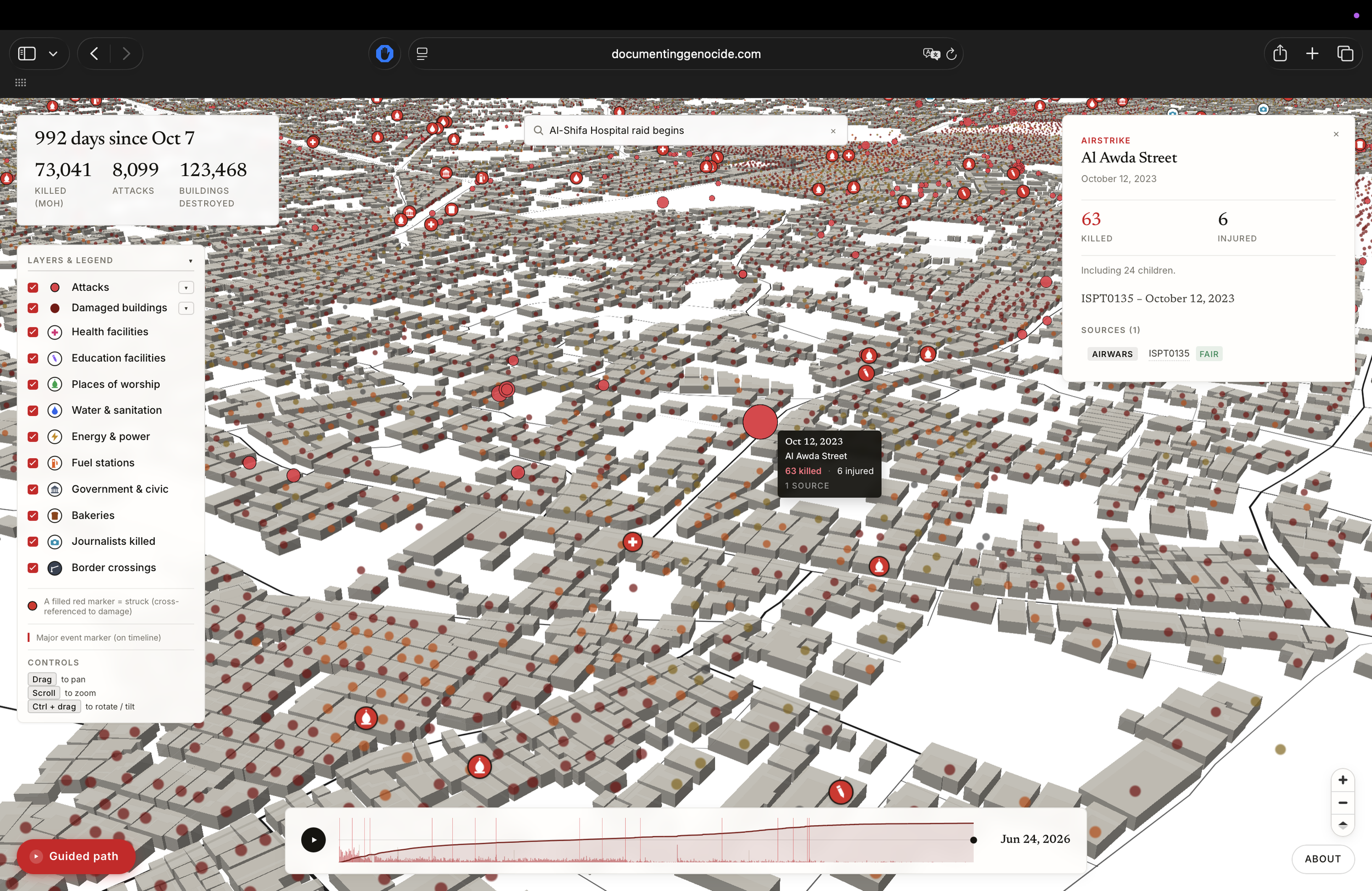Click the Health facilities legend icon
The height and width of the screenshot is (891, 1372).
coord(55,332)
